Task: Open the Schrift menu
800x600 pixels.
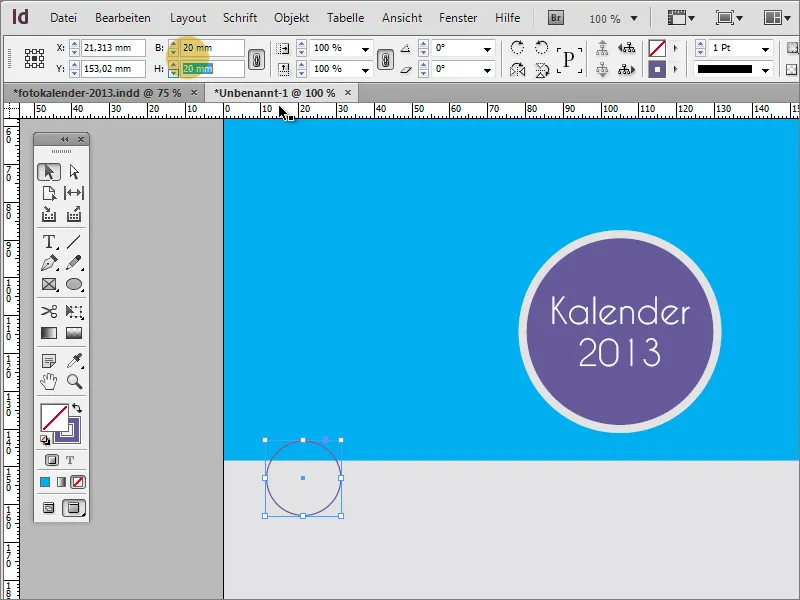Action: pos(240,18)
